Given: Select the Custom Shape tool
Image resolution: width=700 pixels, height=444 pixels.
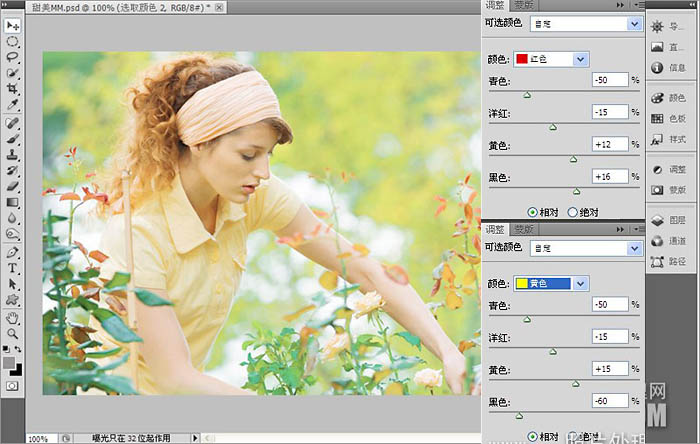Looking at the screenshot, I should click(12, 299).
